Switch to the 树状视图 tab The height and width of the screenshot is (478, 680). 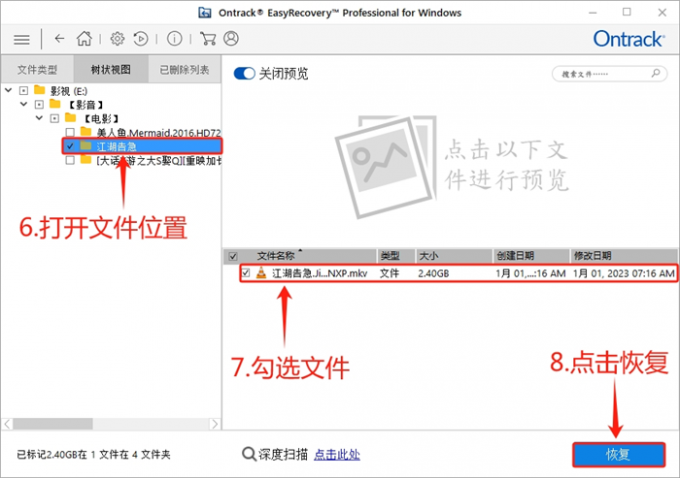[111, 69]
